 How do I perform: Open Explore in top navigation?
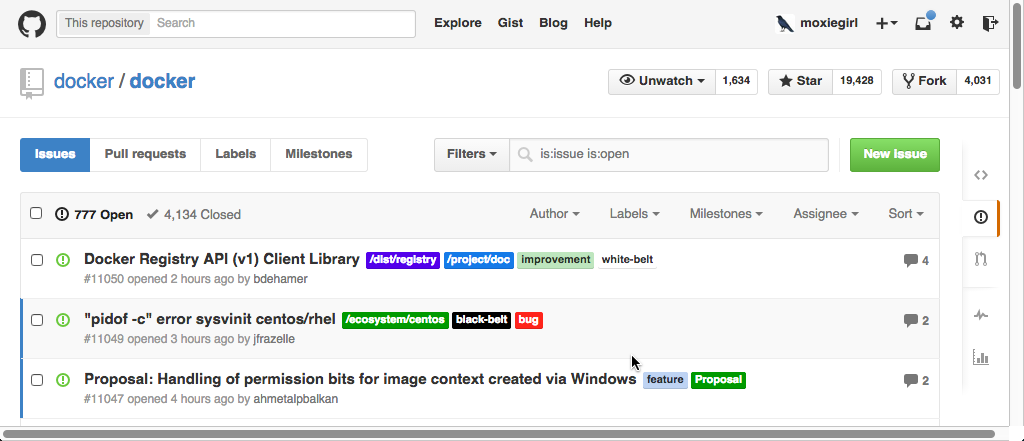coord(458,23)
